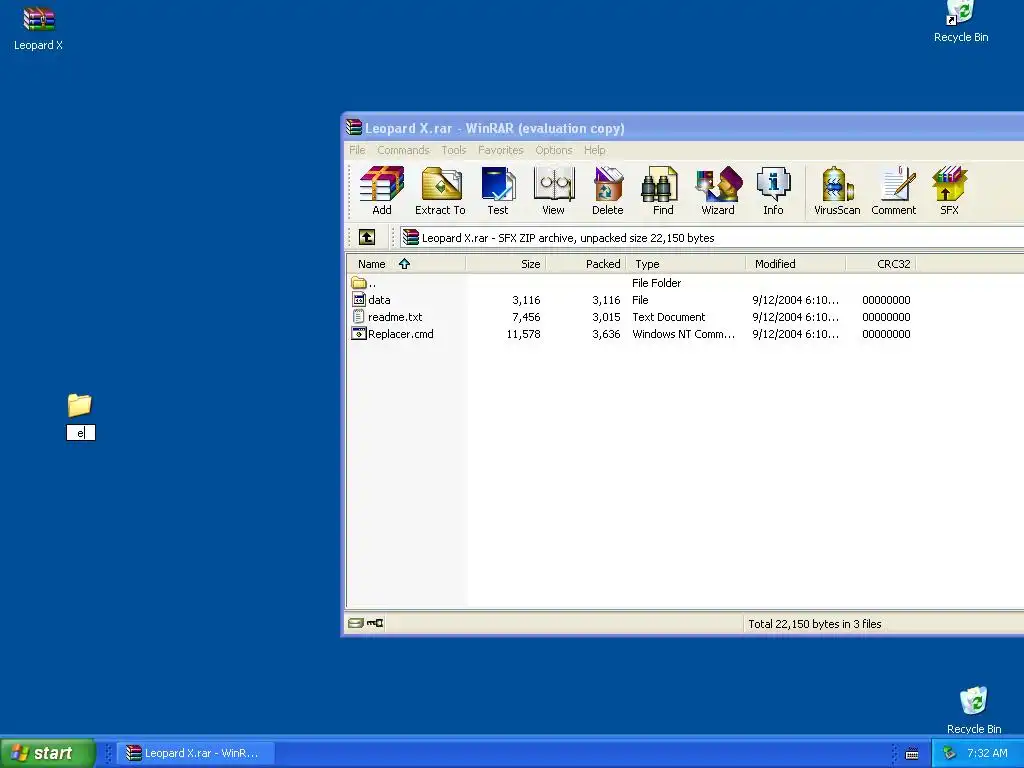The image size is (1024, 768).
Task: Click the 3,015 packed value
Action: pyautogui.click(x=607, y=317)
